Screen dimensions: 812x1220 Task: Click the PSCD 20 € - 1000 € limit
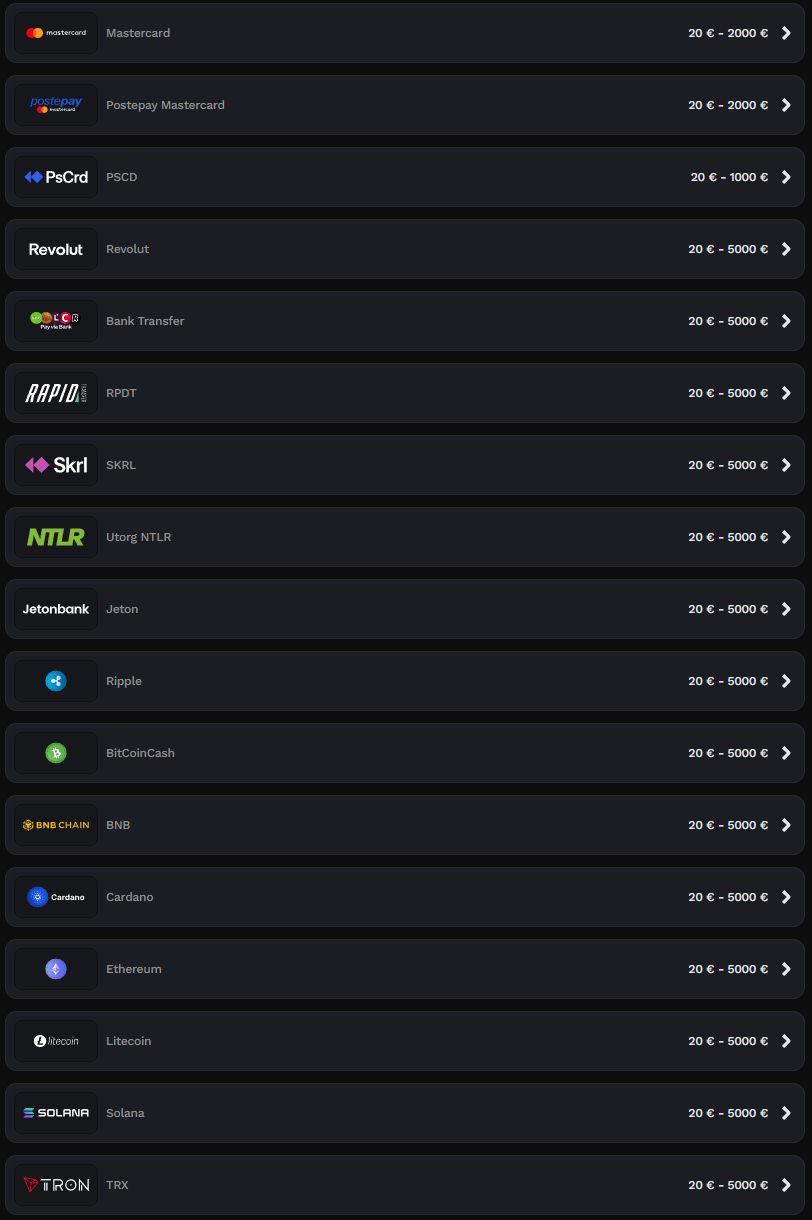[729, 177]
